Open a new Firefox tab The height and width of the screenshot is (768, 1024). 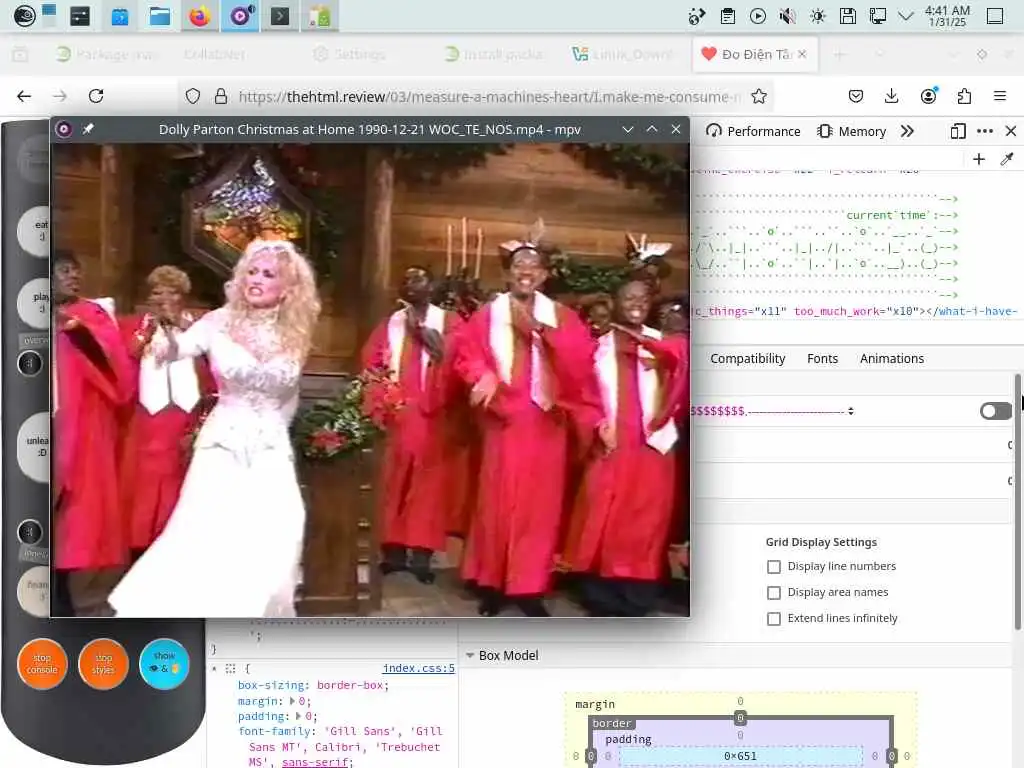click(x=839, y=54)
